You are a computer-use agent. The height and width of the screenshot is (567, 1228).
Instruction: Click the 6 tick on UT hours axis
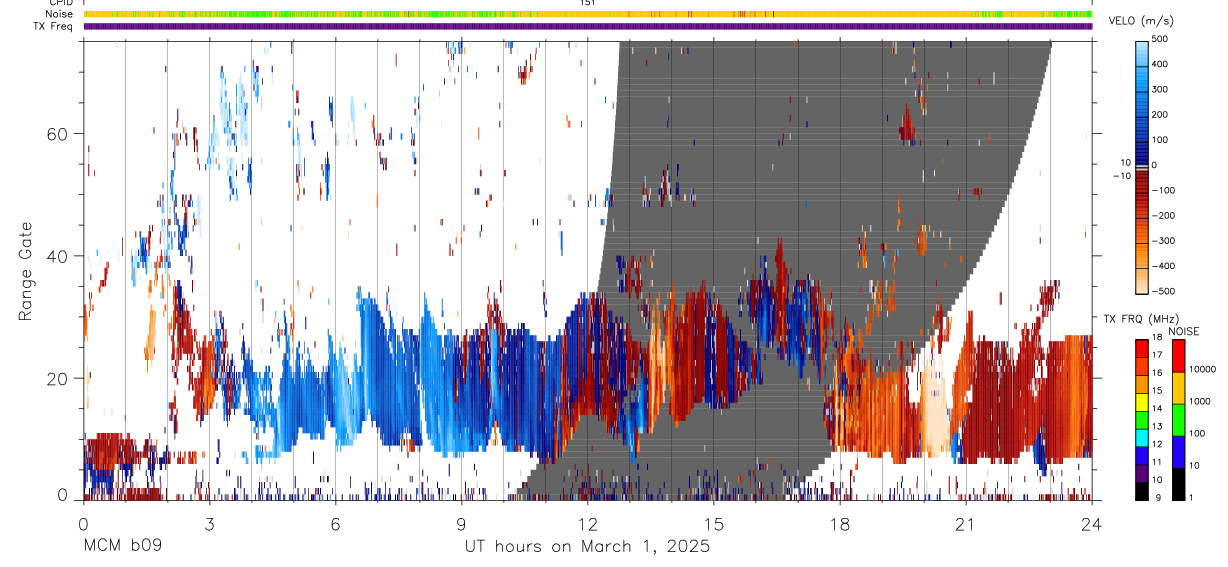pyautogui.click(x=335, y=523)
